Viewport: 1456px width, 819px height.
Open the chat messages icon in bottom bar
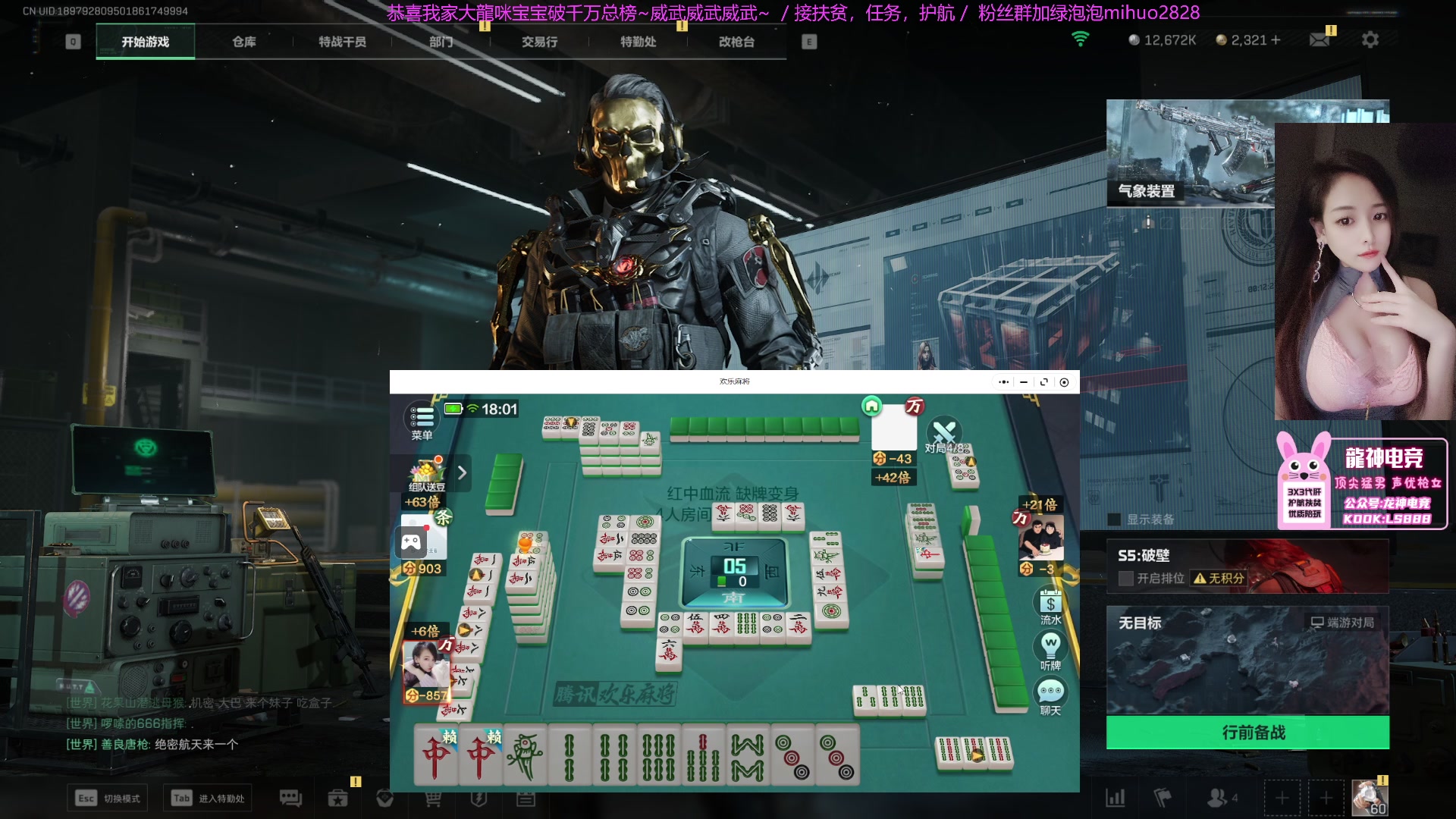click(x=290, y=798)
